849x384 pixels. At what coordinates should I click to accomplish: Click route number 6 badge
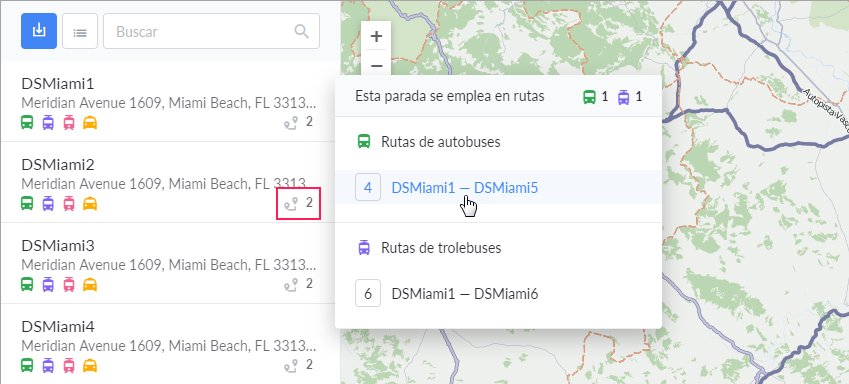(x=368, y=294)
